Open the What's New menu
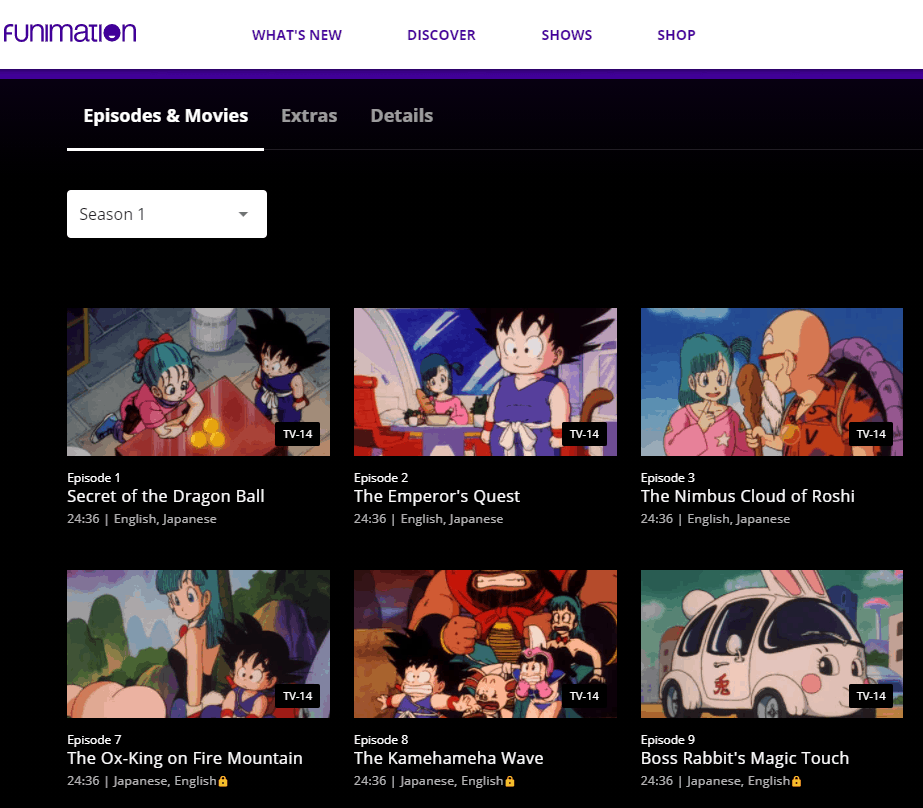Viewport: 923px width, 808px height. [297, 35]
